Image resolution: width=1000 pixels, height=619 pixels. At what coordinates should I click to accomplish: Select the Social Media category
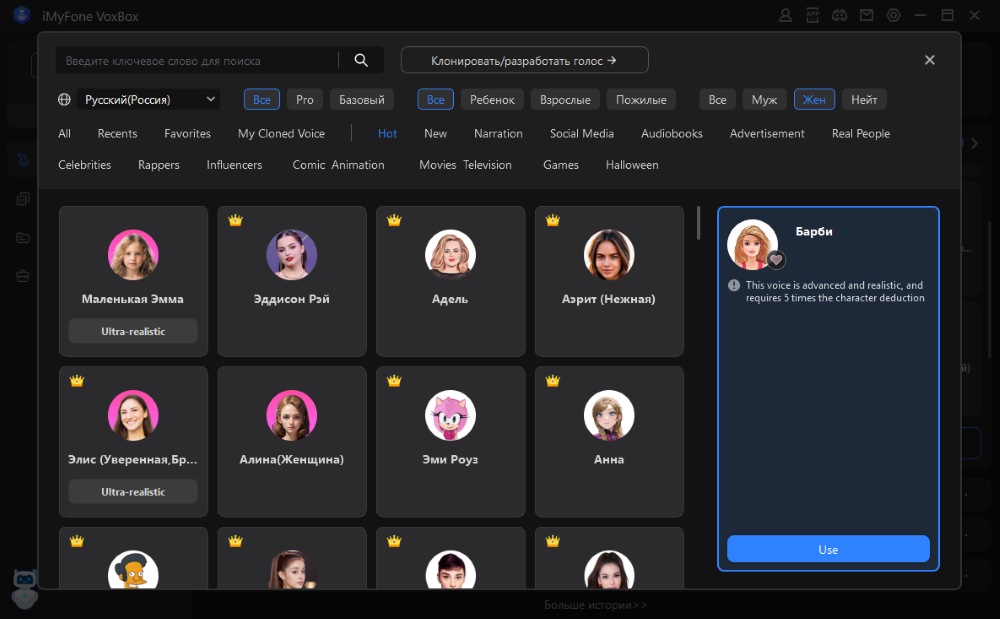click(x=582, y=134)
